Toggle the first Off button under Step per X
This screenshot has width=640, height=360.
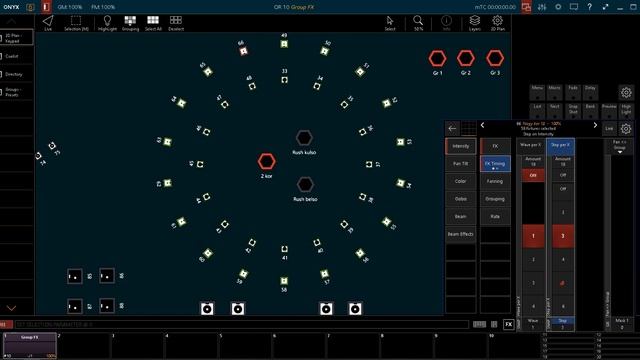click(563, 175)
